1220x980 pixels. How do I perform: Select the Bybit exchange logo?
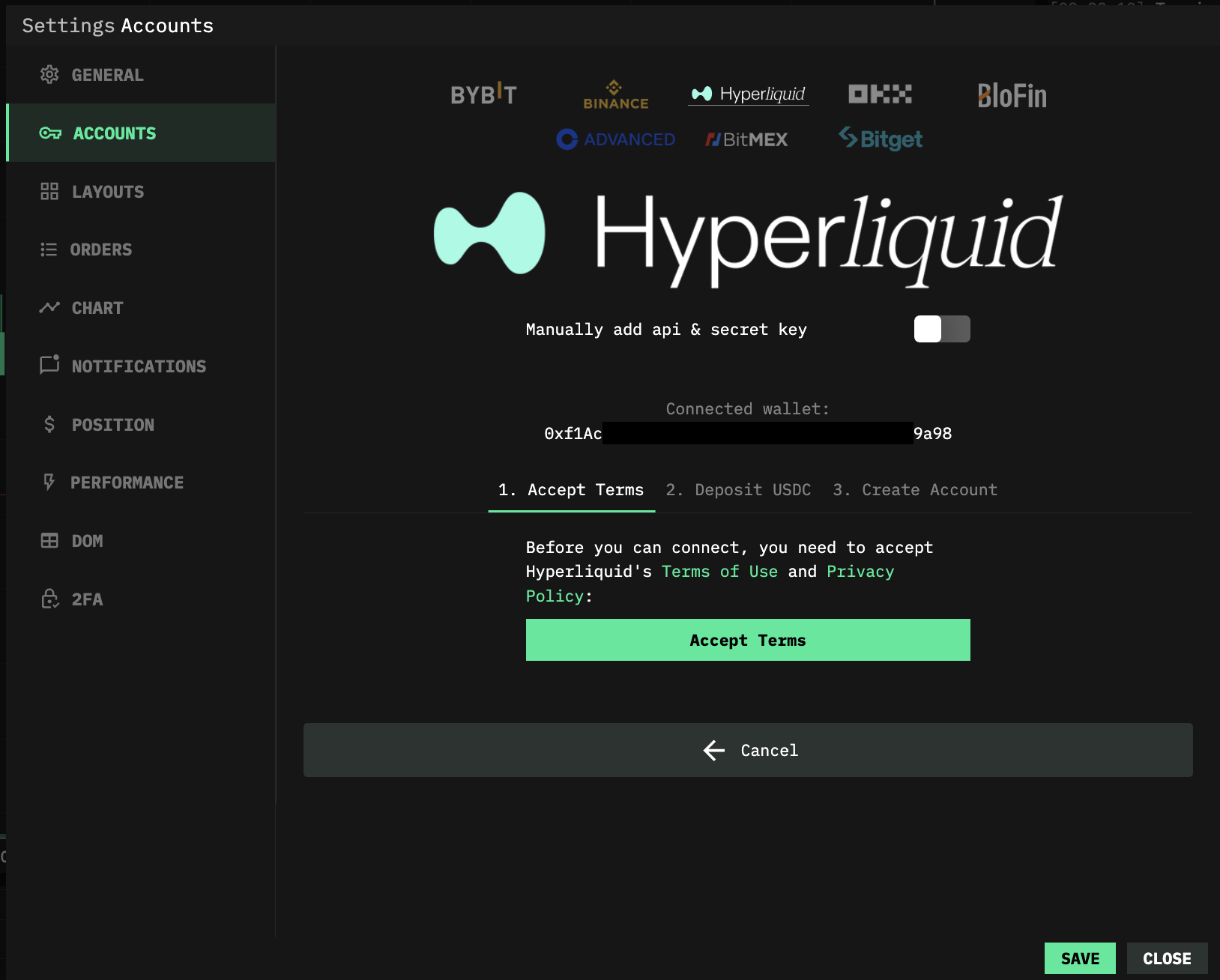tap(483, 94)
